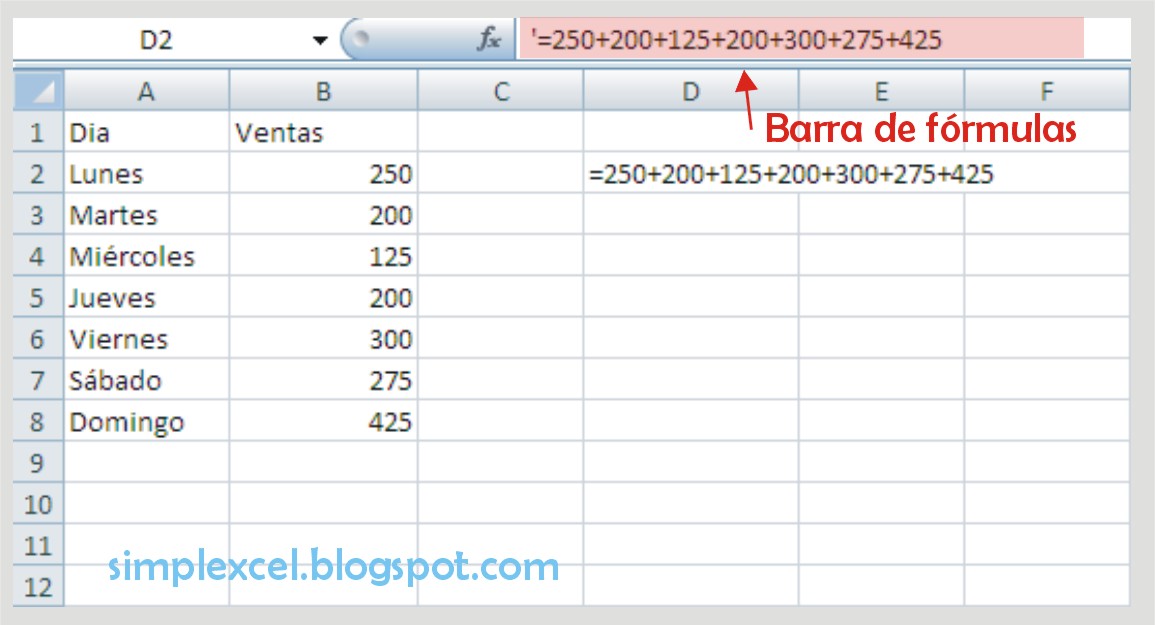Select row header 1
1155x625 pixels.
pyautogui.click(x=36, y=131)
